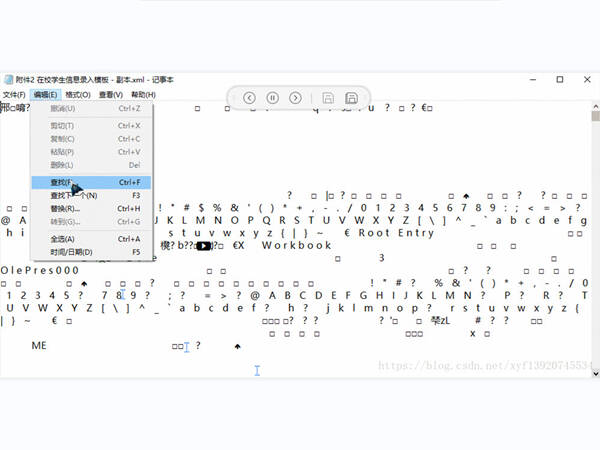Maximize the Notepad window

pos(560,80)
